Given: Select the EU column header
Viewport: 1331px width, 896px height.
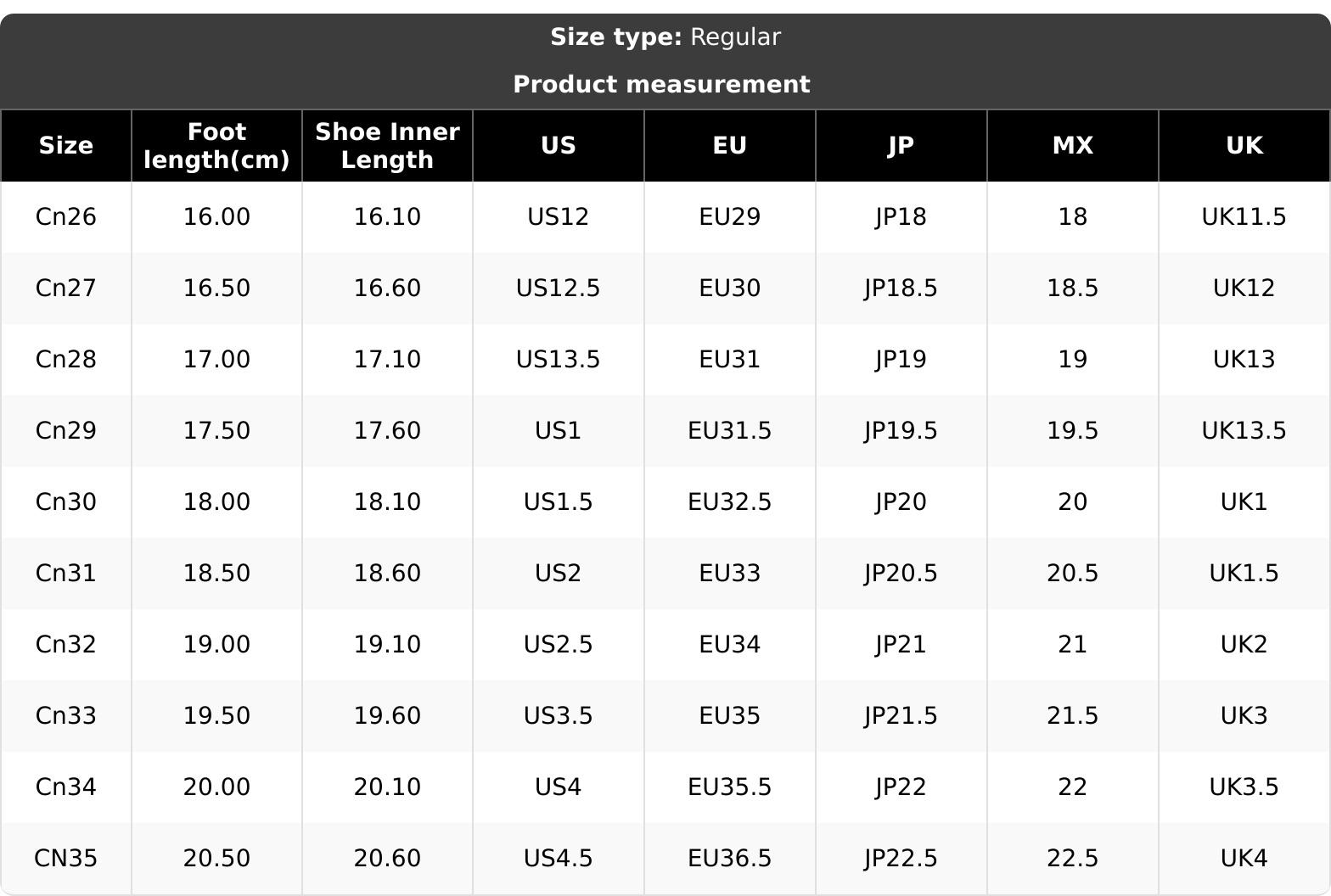Looking at the screenshot, I should [x=730, y=146].
